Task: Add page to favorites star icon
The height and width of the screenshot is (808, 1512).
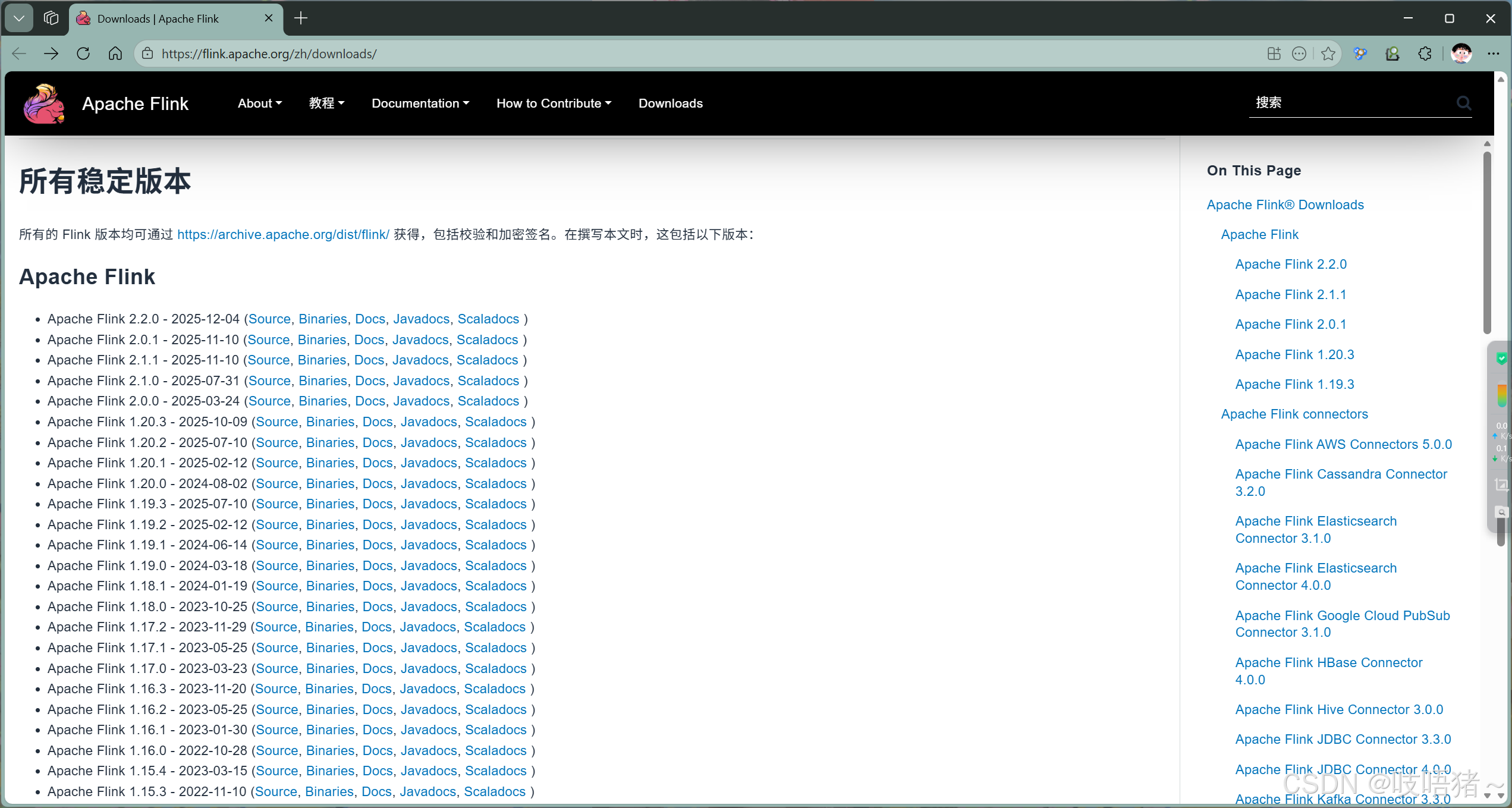Action: (1328, 54)
